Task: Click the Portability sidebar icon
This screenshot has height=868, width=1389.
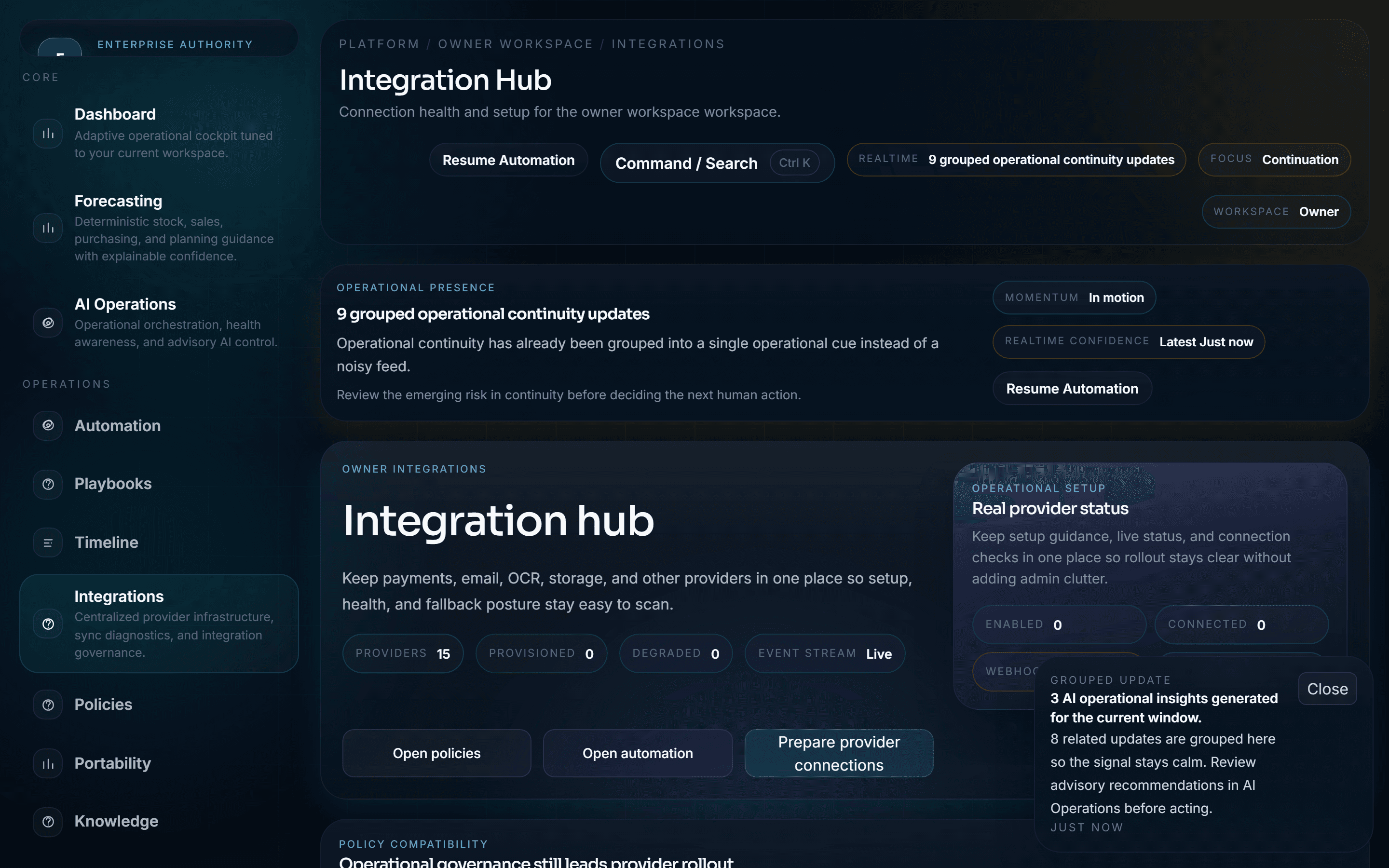Action: click(x=48, y=763)
